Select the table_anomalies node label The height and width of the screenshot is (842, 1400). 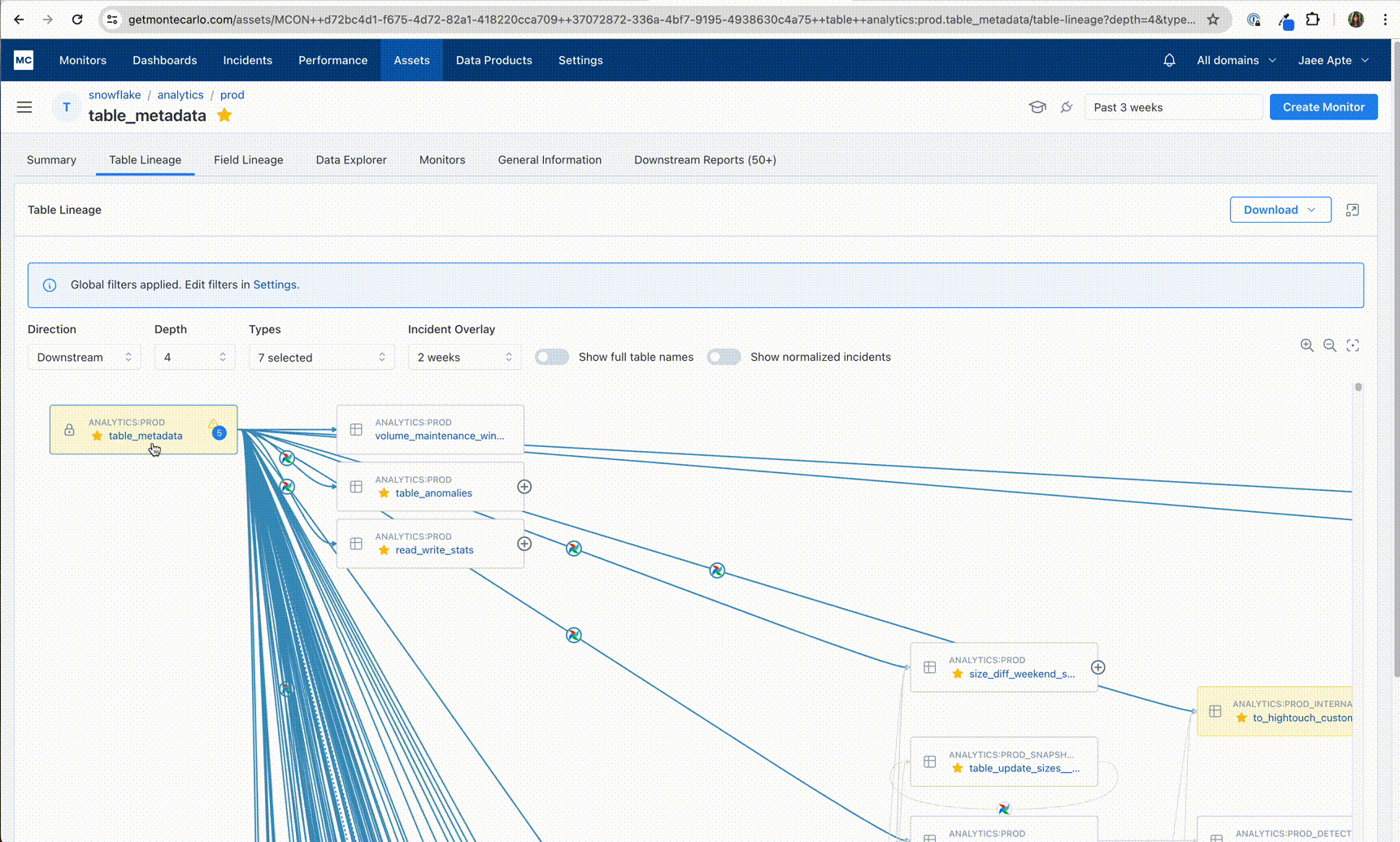click(434, 493)
